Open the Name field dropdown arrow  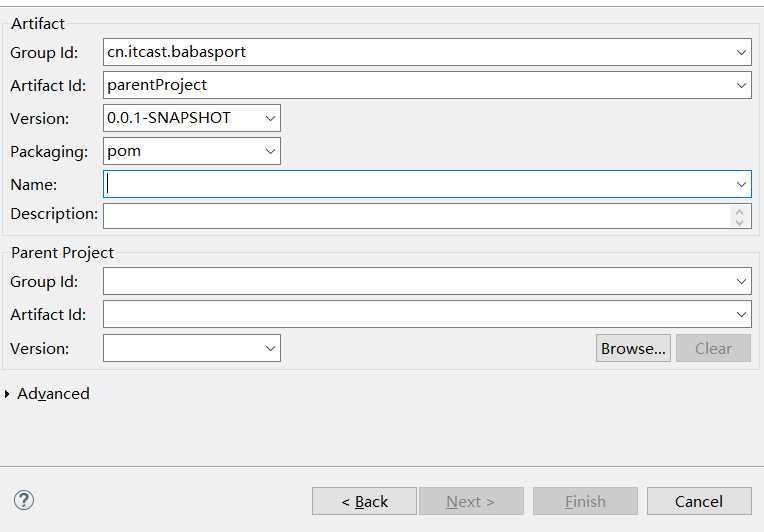tap(741, 184)
